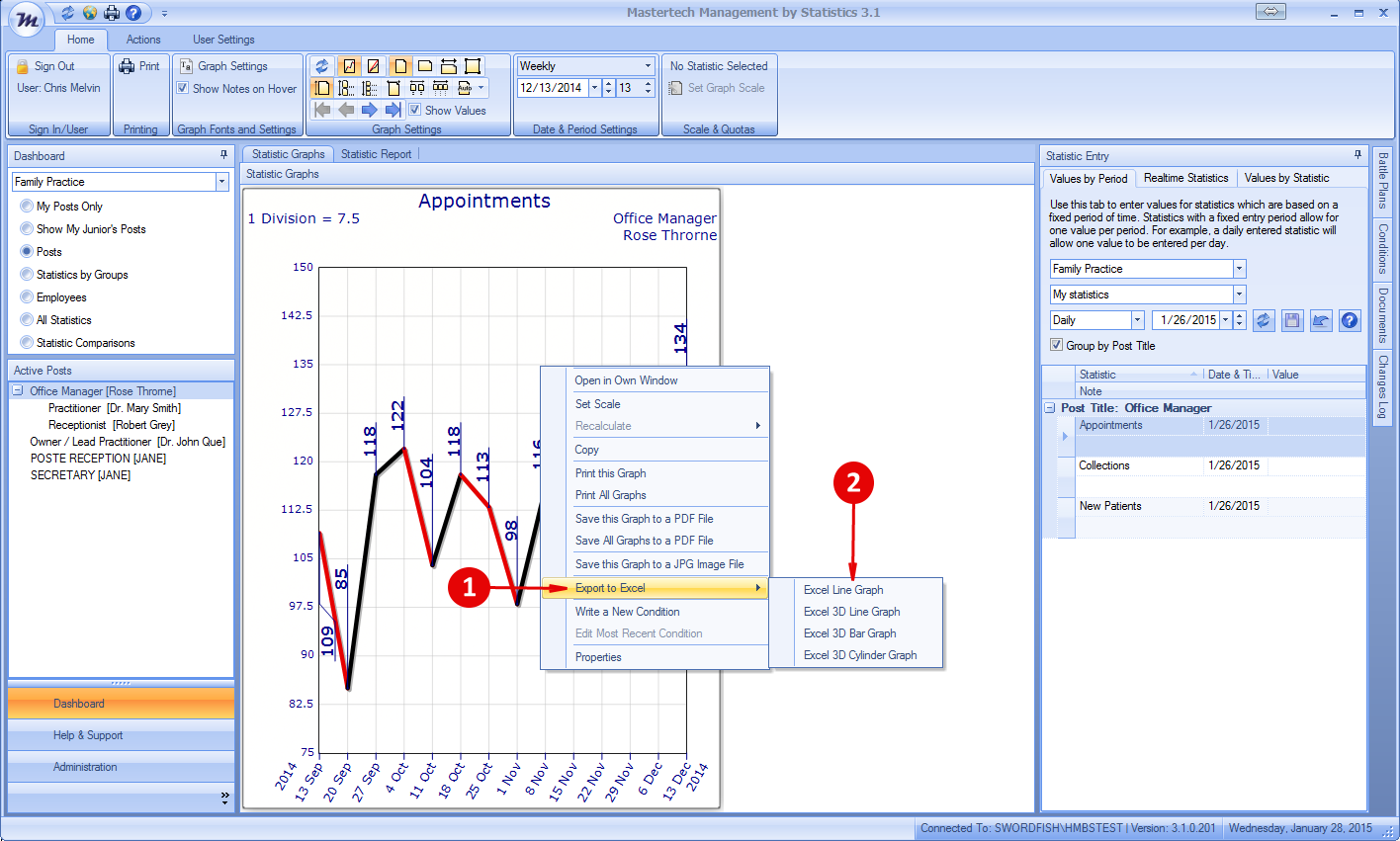Choose the 'Posts' radio button
Screen dimensions: 1400x841
click(x=27, y=252)
